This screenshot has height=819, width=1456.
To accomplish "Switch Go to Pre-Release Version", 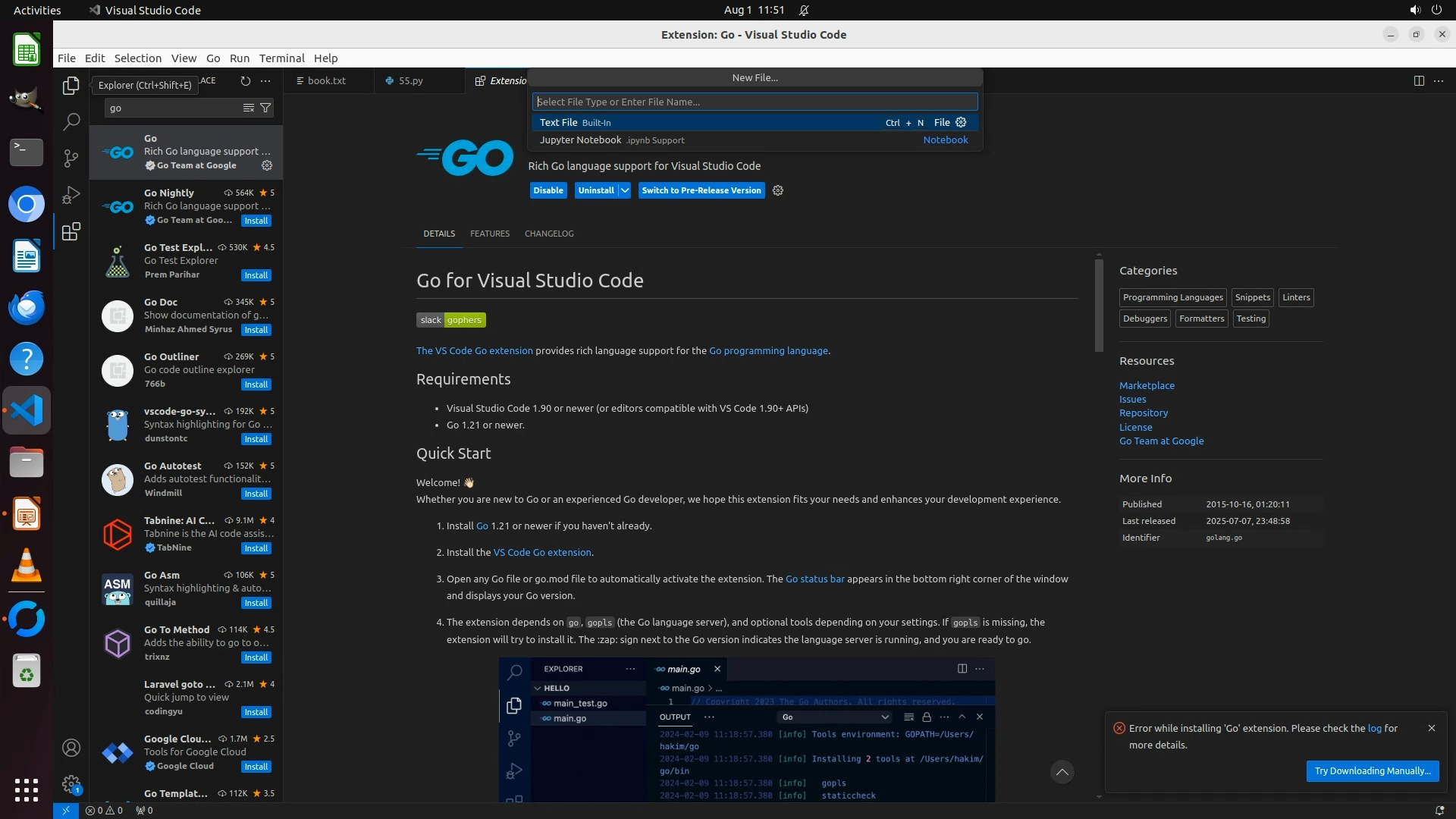I will click(x=701, y=190).
